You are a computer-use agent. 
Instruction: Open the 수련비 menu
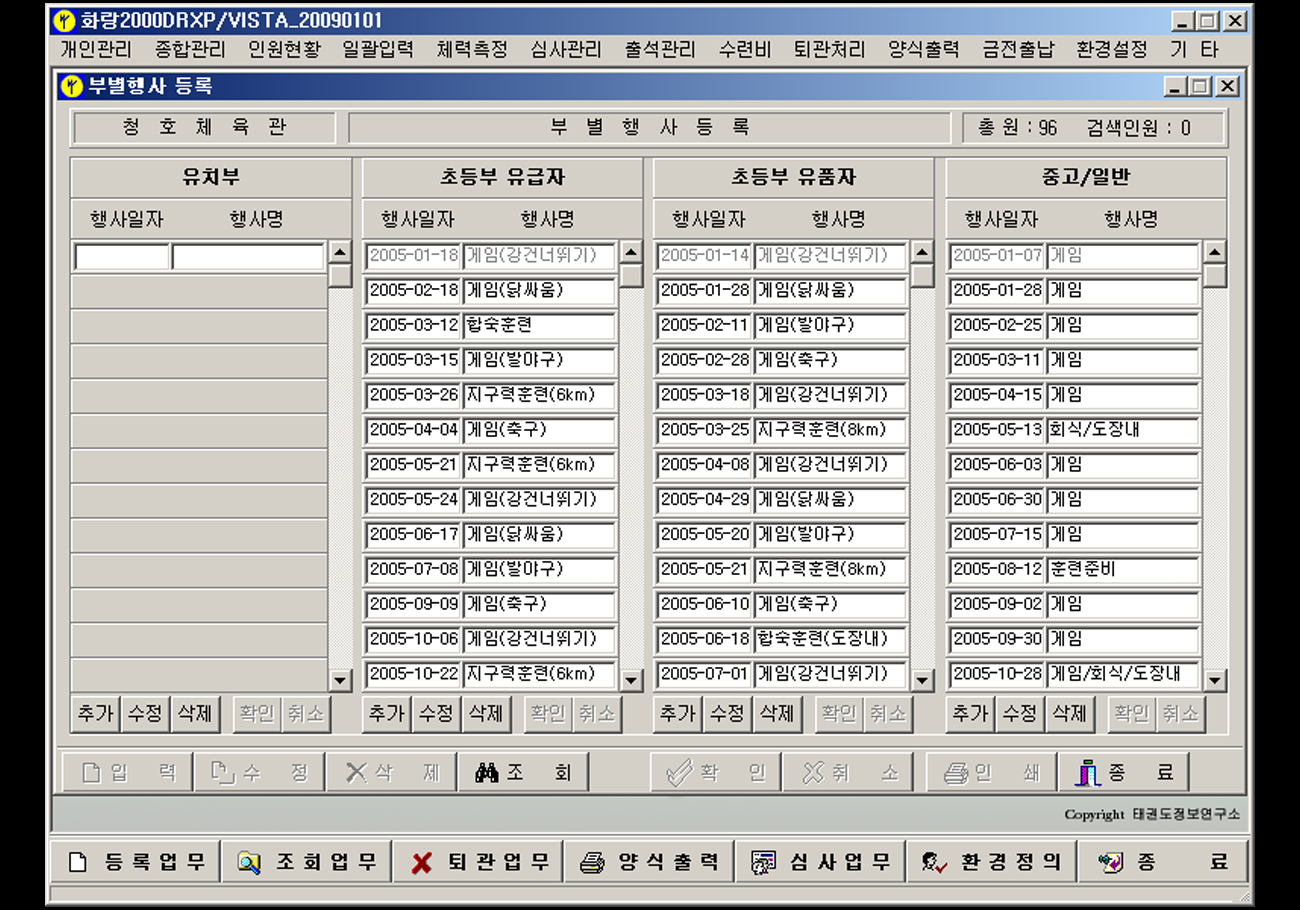pyautogui.click(x=745, y=49)
